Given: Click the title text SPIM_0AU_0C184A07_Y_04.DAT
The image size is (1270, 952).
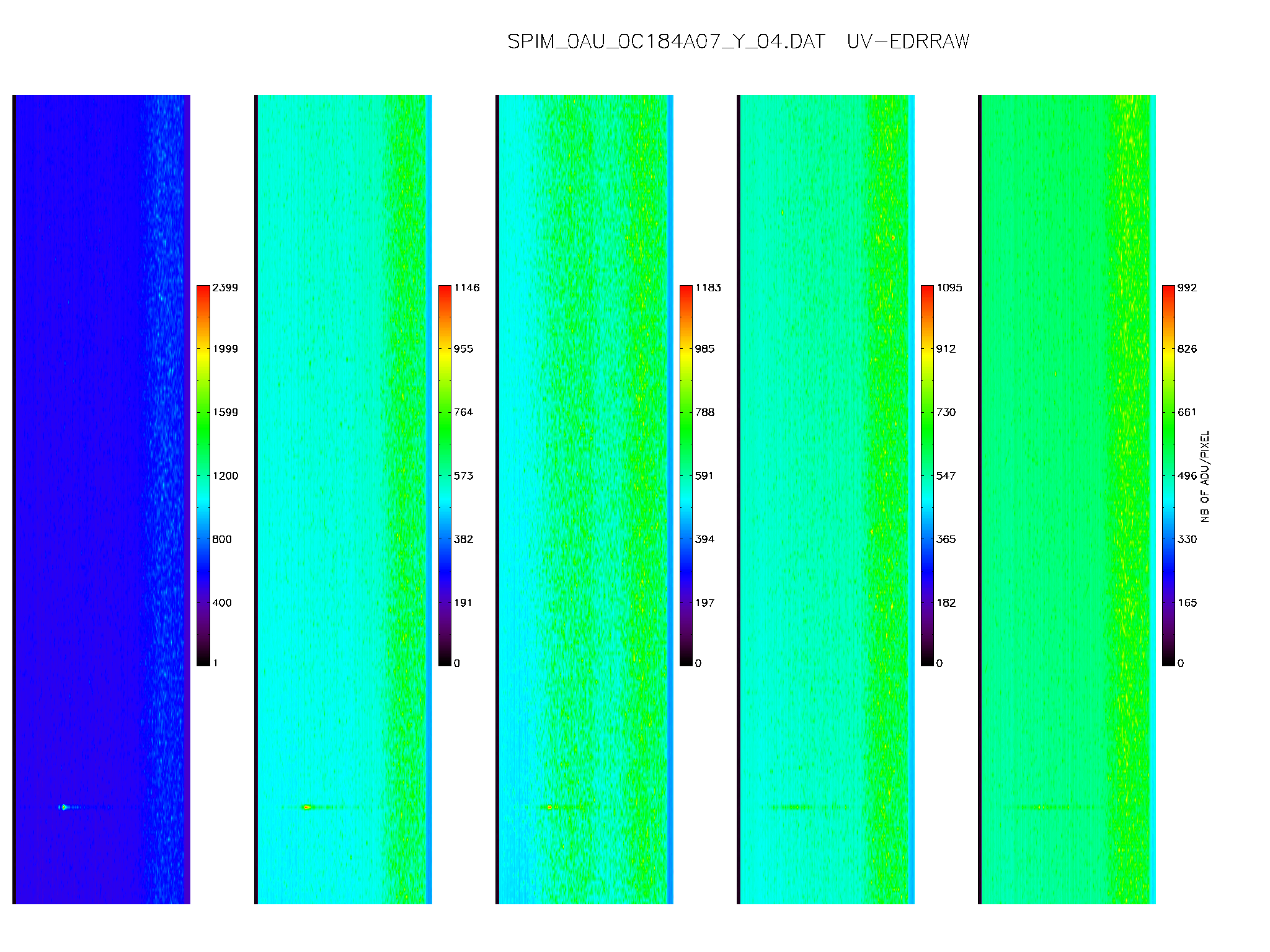Looking at the screenshot, I should (666, 42).
